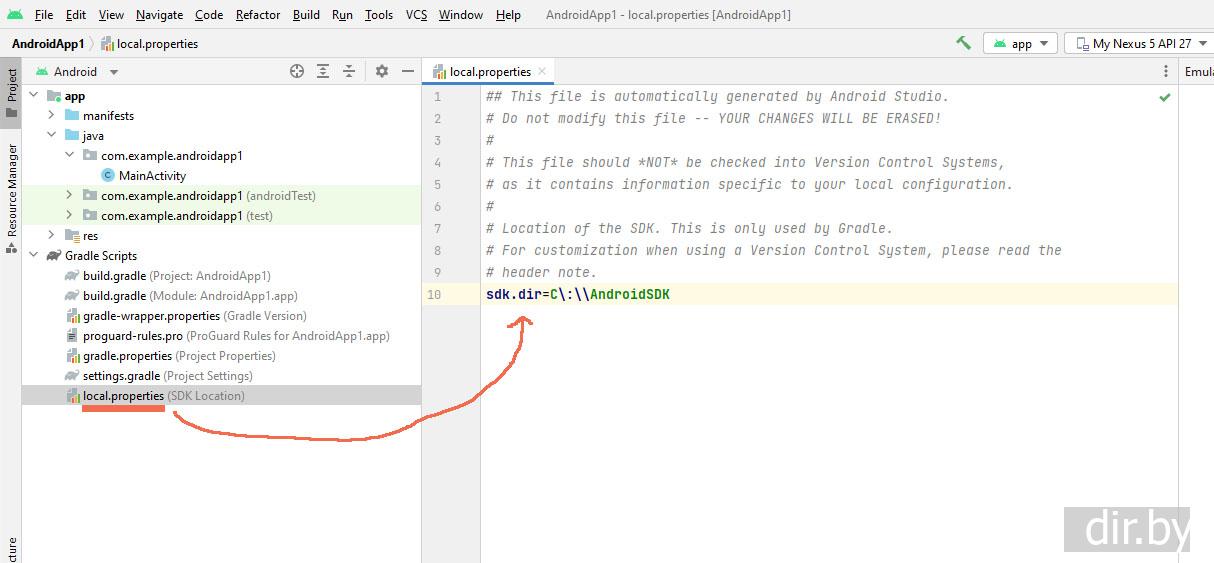
Task: Open the Refactor menu
Action: 258,14
